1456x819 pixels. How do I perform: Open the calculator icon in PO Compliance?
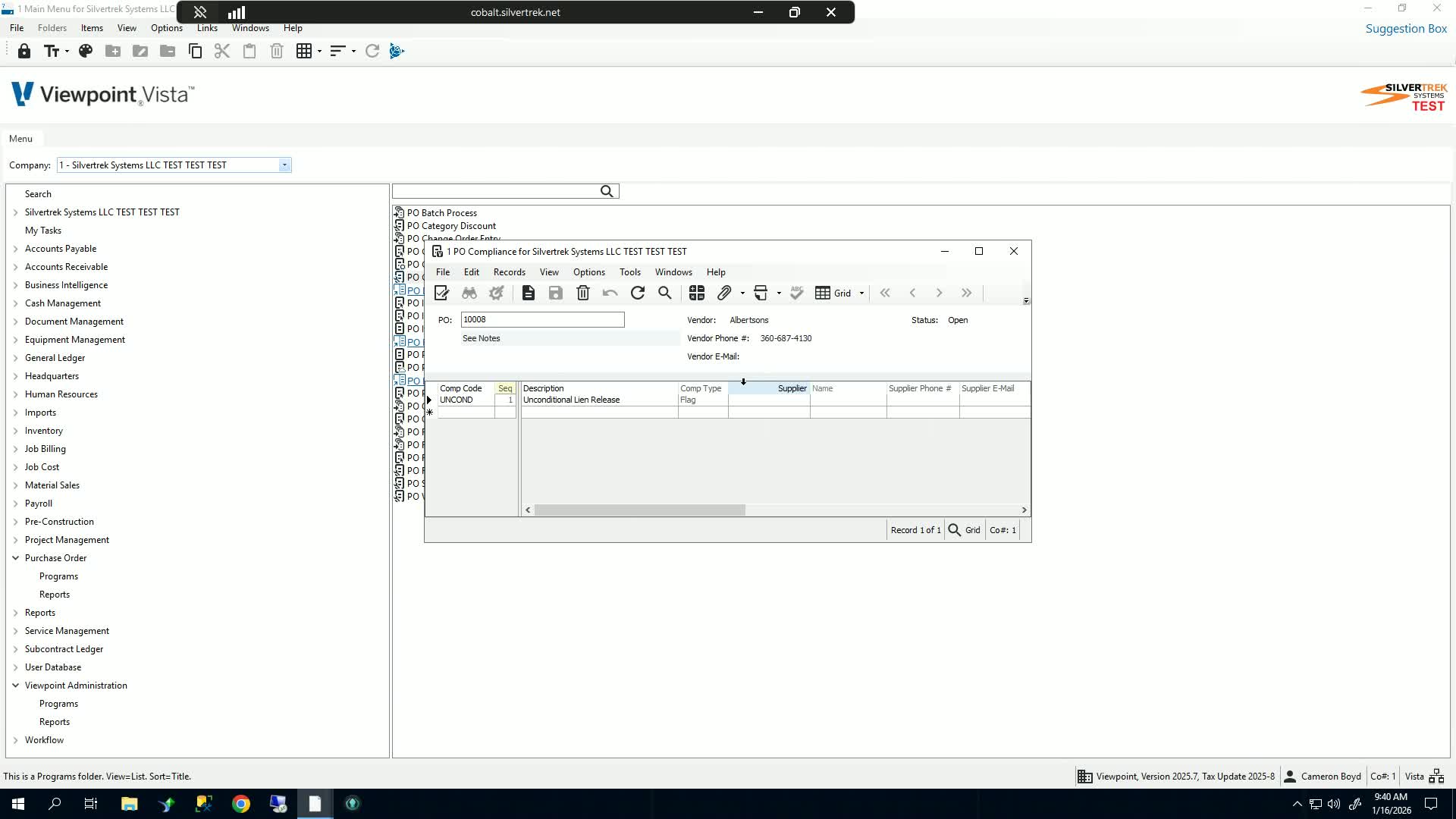pyautogui.click(x=696, y=293)
